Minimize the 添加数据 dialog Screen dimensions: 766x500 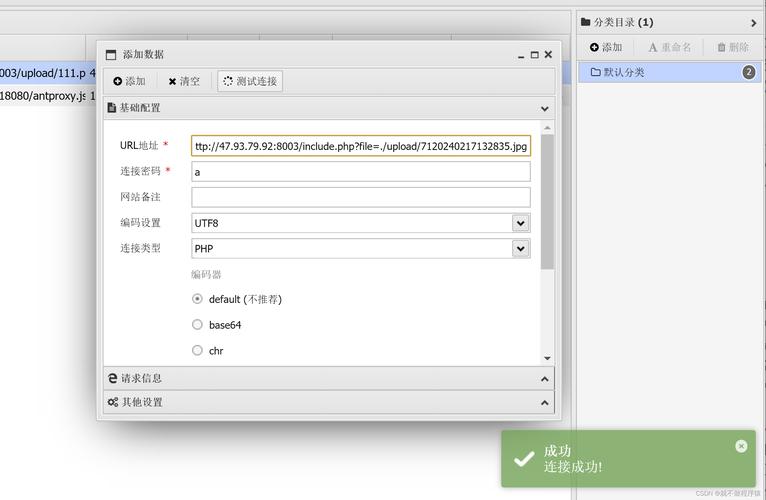(521, 56)
